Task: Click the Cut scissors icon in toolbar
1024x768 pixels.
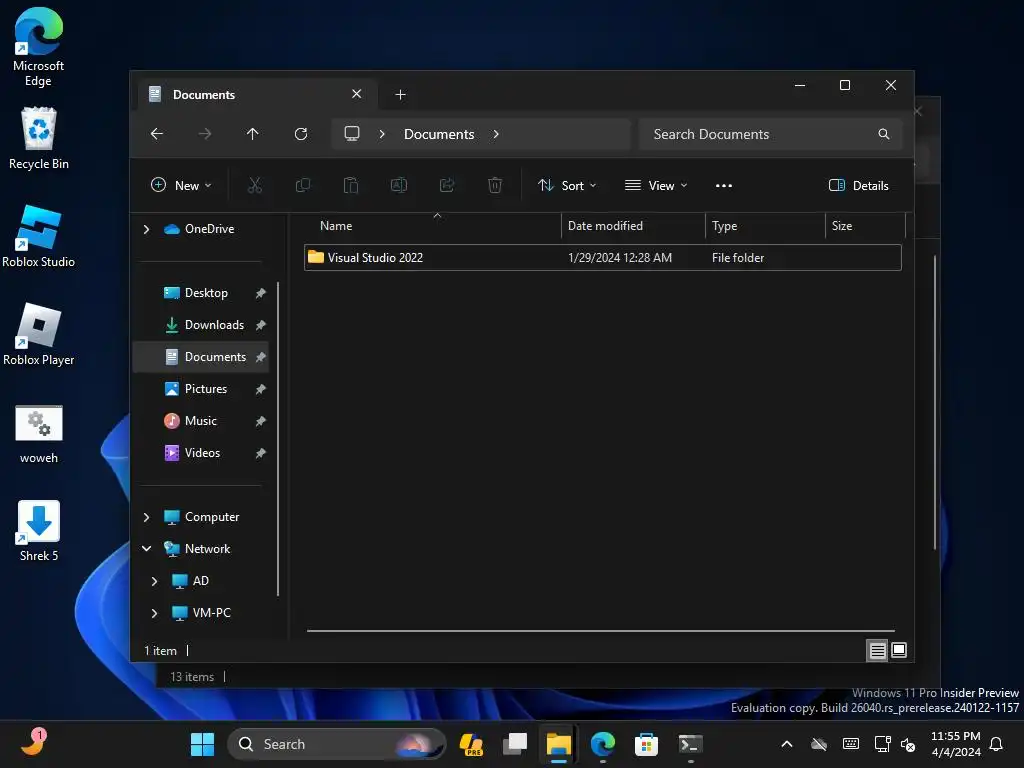Action: [x=255, y=185]
